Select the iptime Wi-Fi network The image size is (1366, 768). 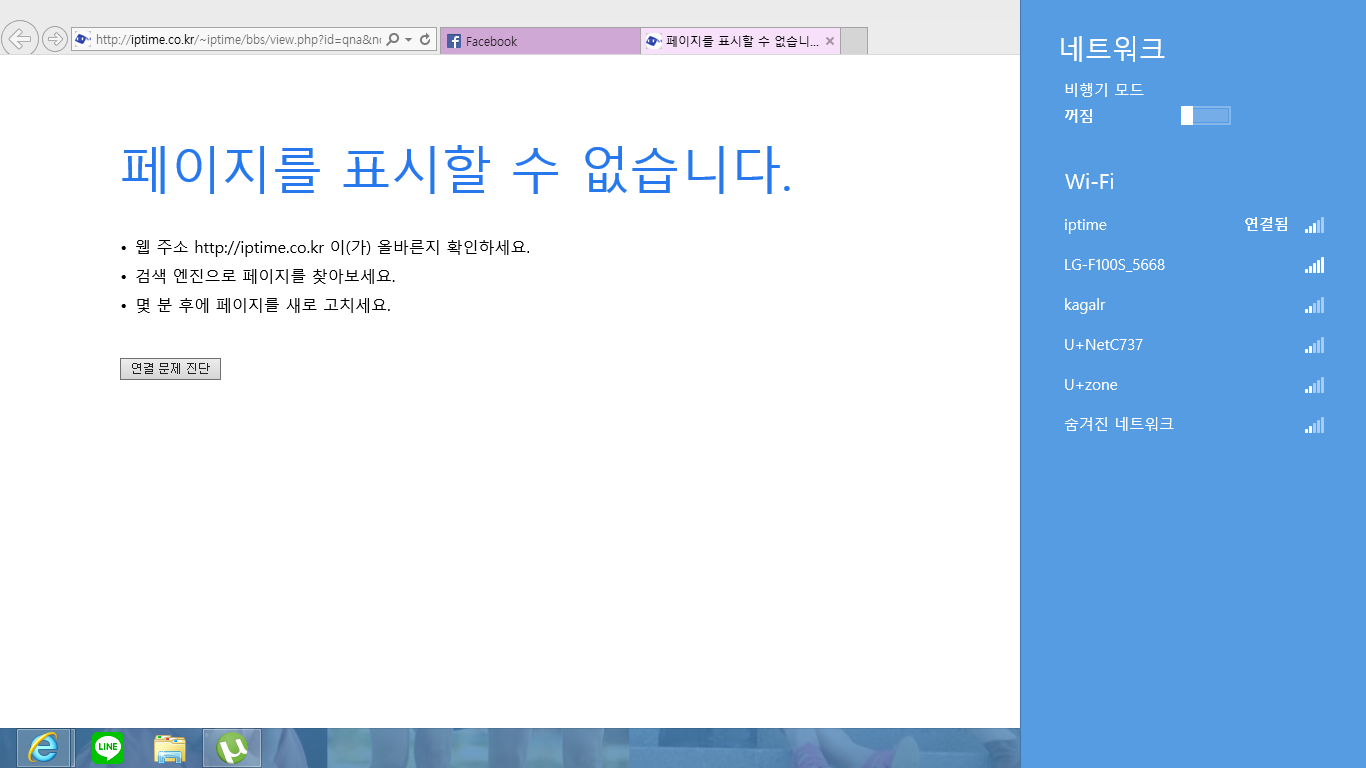1194,225
